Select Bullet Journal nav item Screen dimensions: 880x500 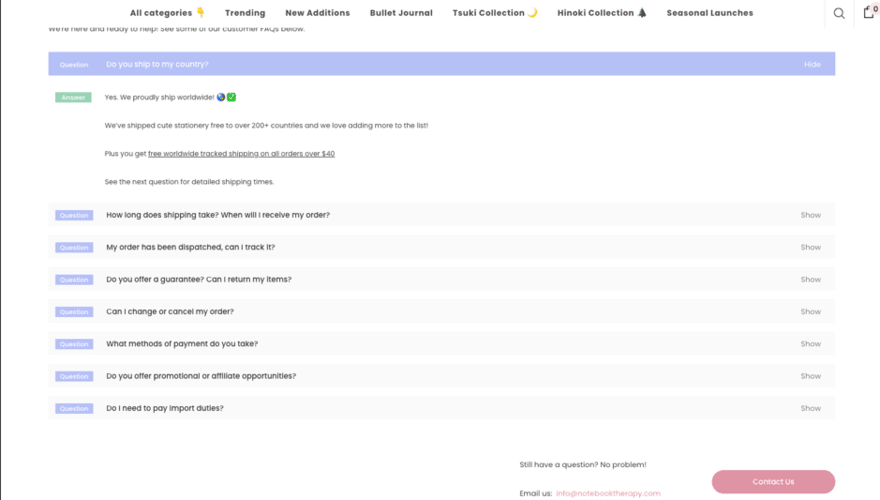pos(401,13)
